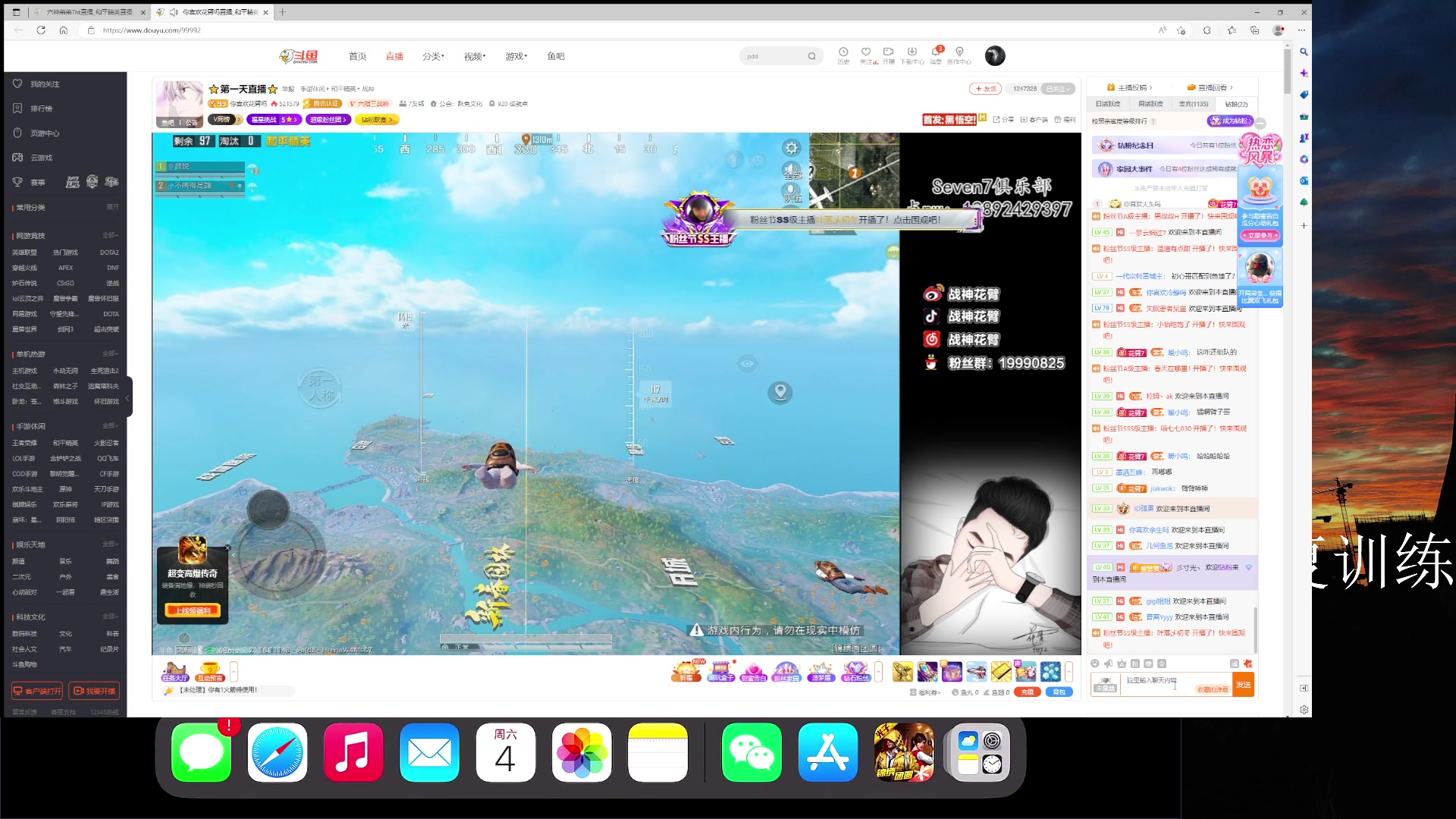Click the orange 发送 send button
The image size is (1456, 819).
point(1243,685)
